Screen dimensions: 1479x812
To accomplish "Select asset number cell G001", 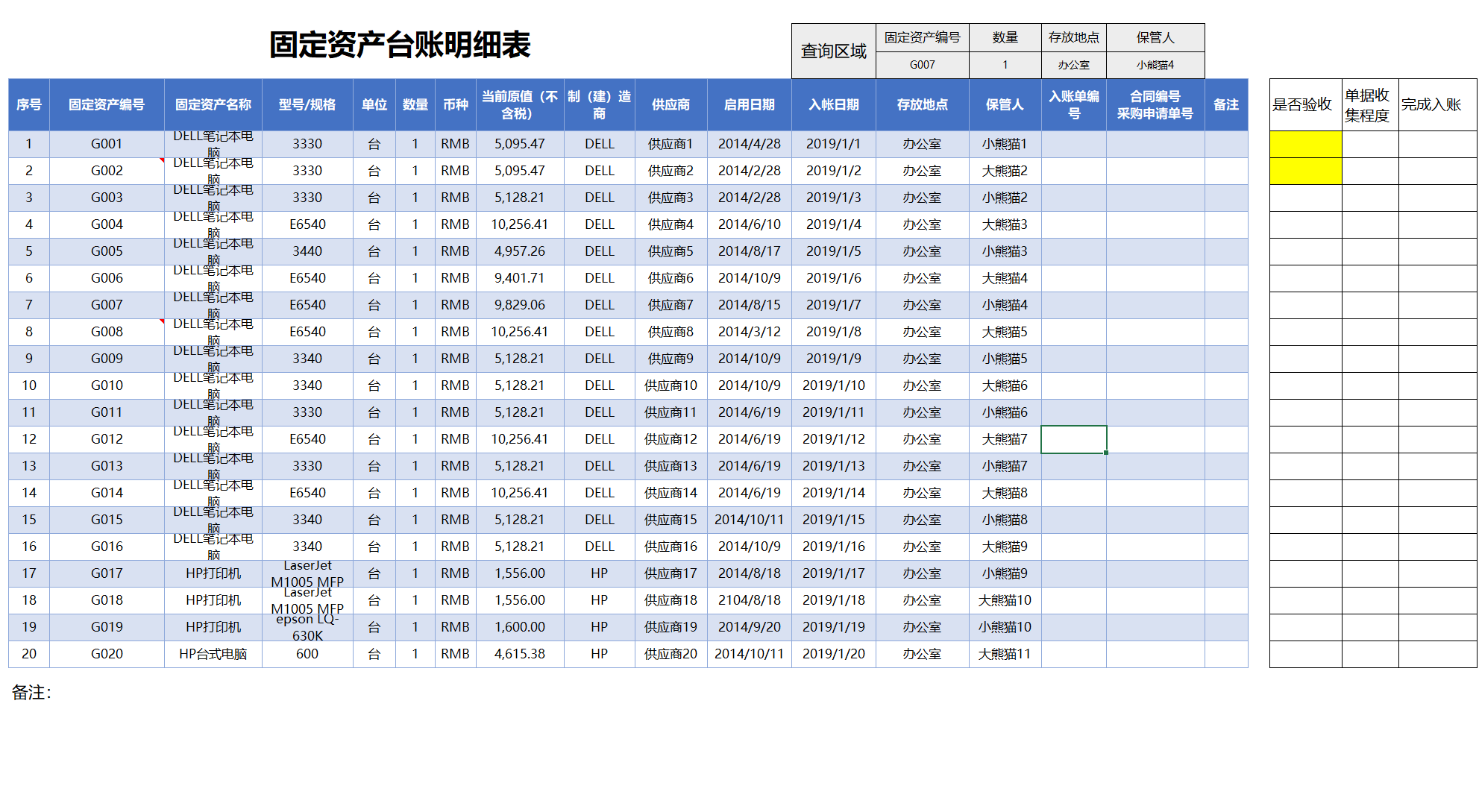I will [107, 144].
